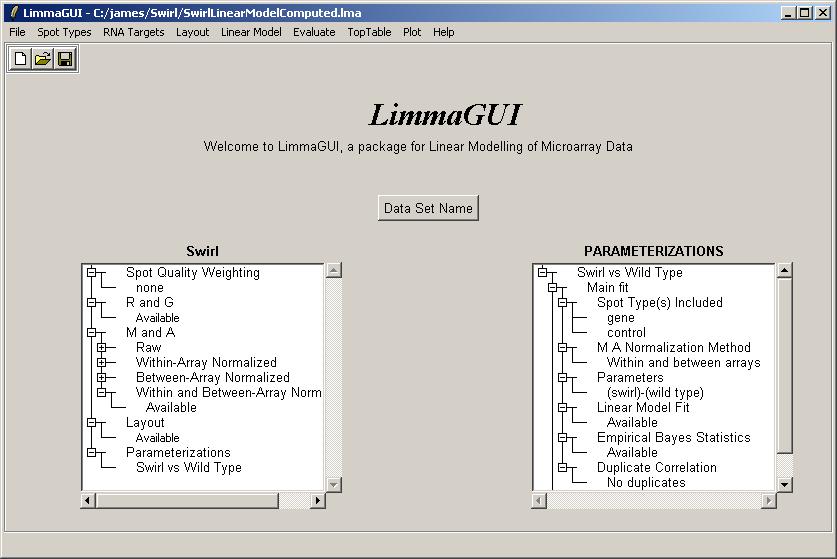Collapse the Spot Quality Weighting node

[x=92, y=272]
